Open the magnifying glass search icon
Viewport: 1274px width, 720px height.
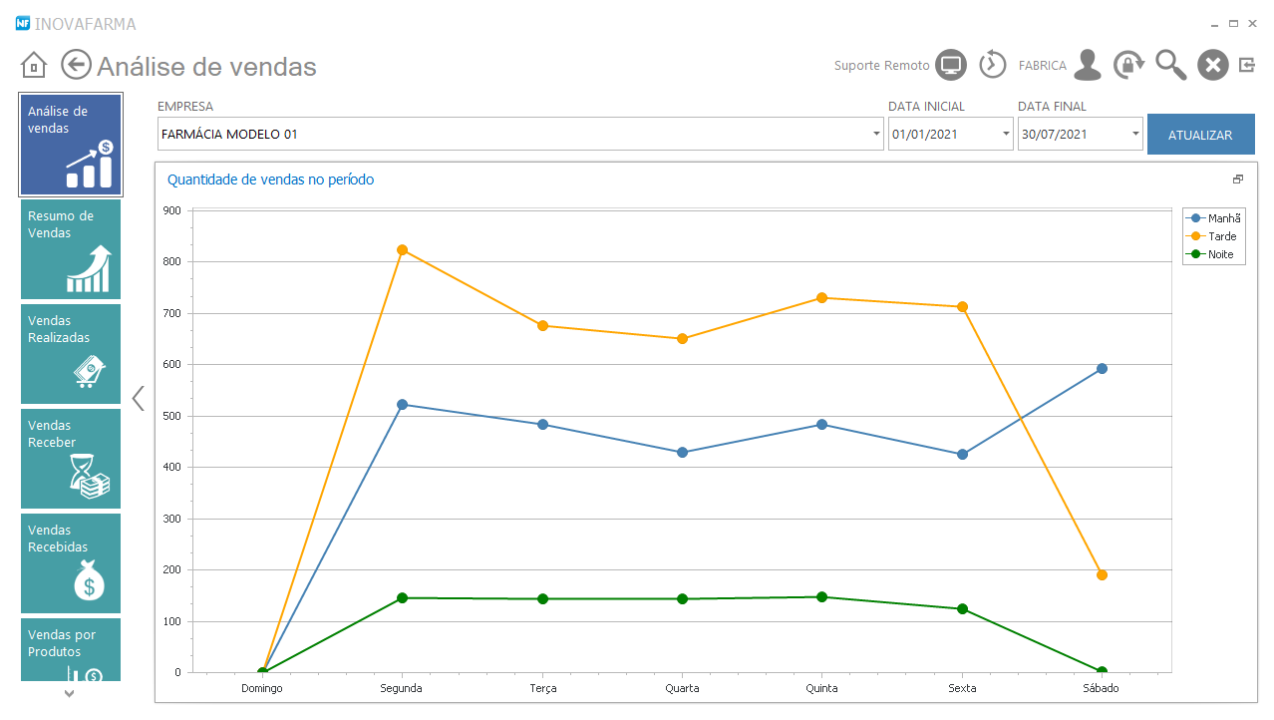coord(1170,66)
